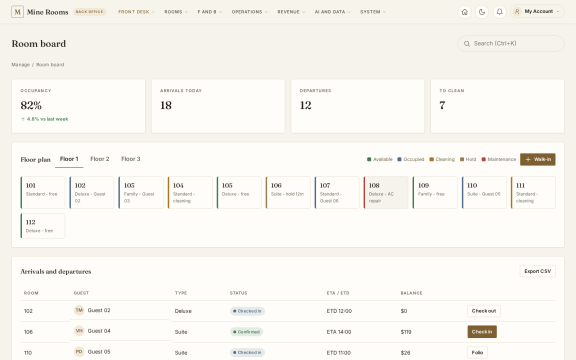Screen dimensions: 576x360
Task: Select room 101 Standard free card
Action: coord(43,192)
